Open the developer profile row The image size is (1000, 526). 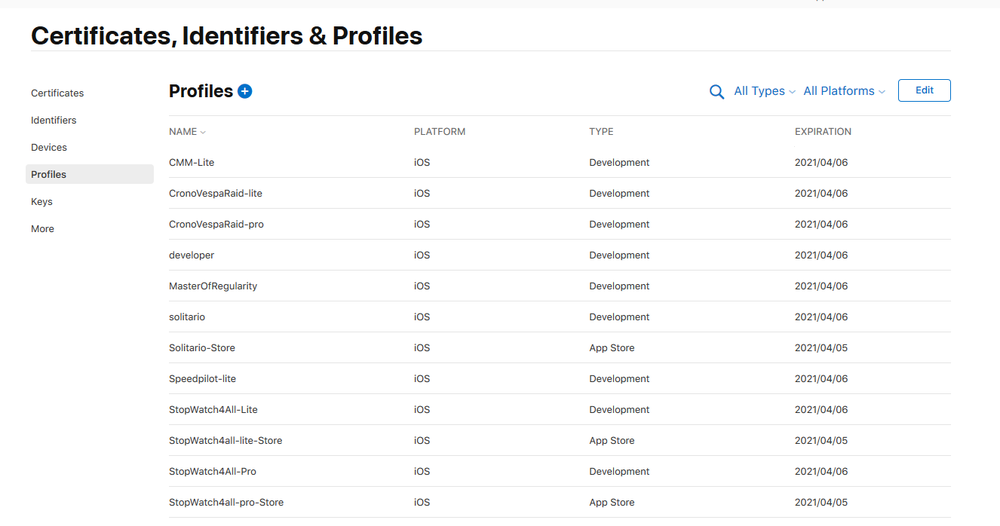pyautogui.click(x=559, y=255)
